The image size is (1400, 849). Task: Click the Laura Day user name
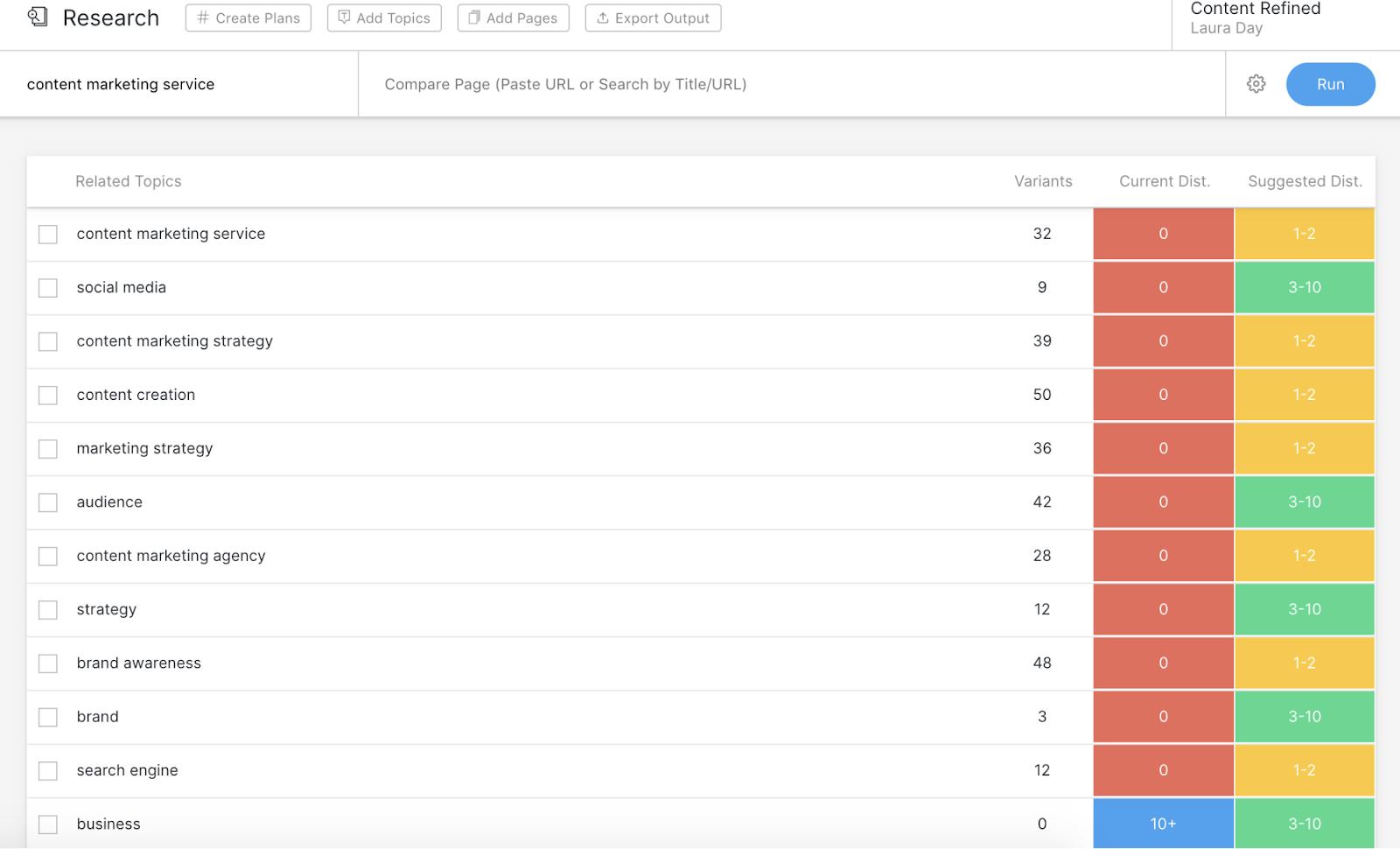point(1227,28)
